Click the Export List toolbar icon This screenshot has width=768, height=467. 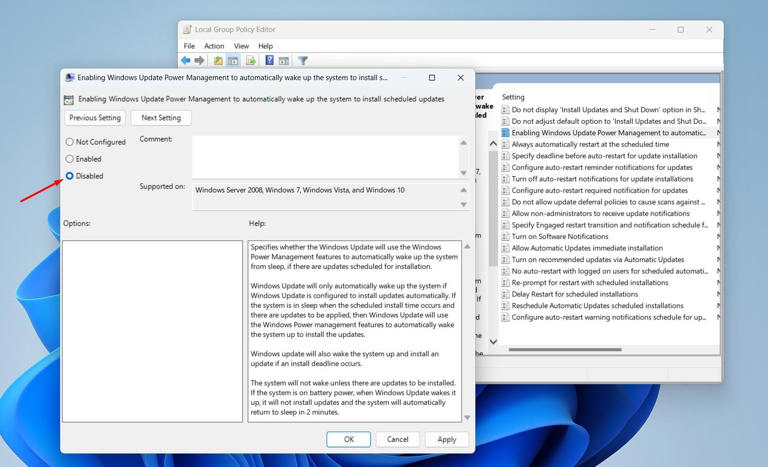[251, 61]
